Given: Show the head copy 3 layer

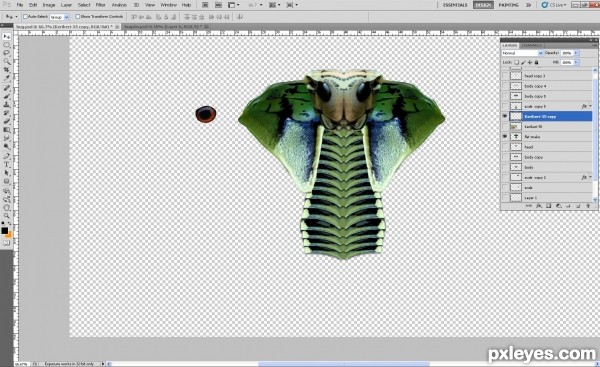Looking at the screenshot, I should (505, 76).
